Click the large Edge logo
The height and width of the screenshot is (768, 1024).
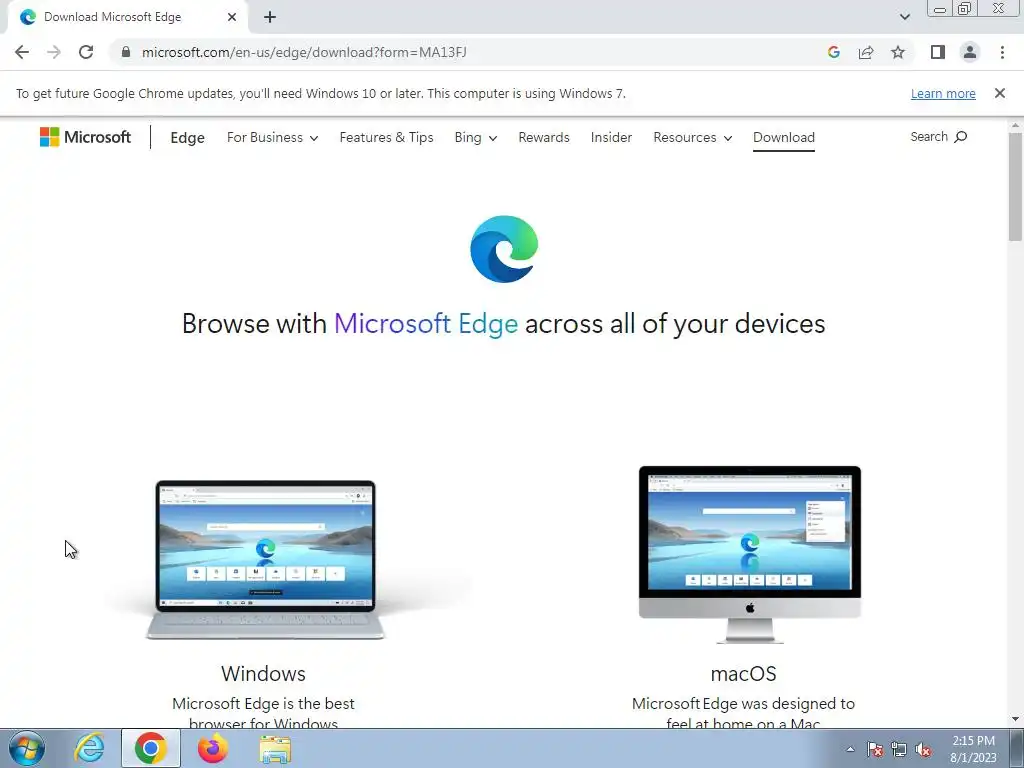[x=504, y=249]
